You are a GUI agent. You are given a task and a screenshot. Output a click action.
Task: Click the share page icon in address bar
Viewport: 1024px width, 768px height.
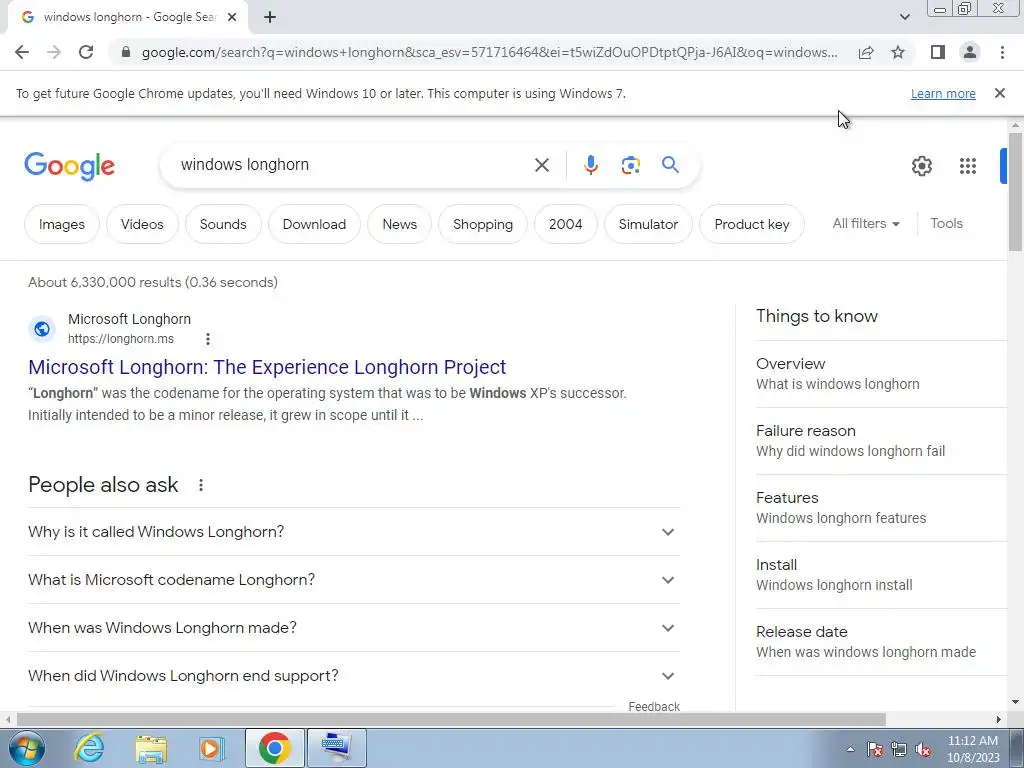coord(866,52)
